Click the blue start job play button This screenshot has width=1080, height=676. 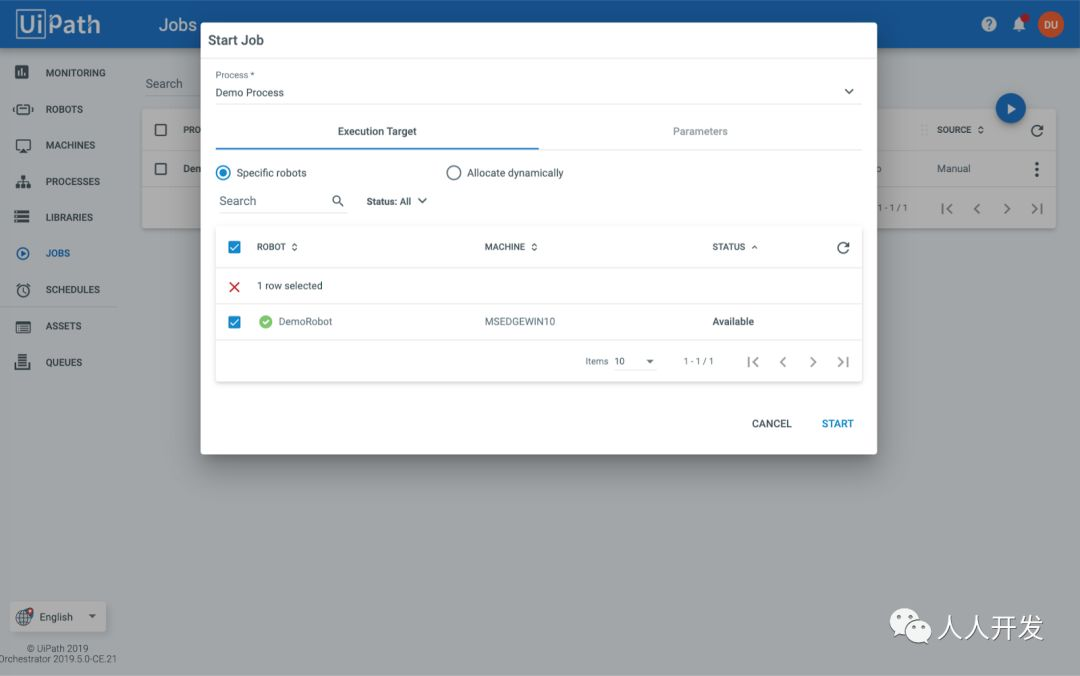pyautogui.click(x=1010, y=108)
